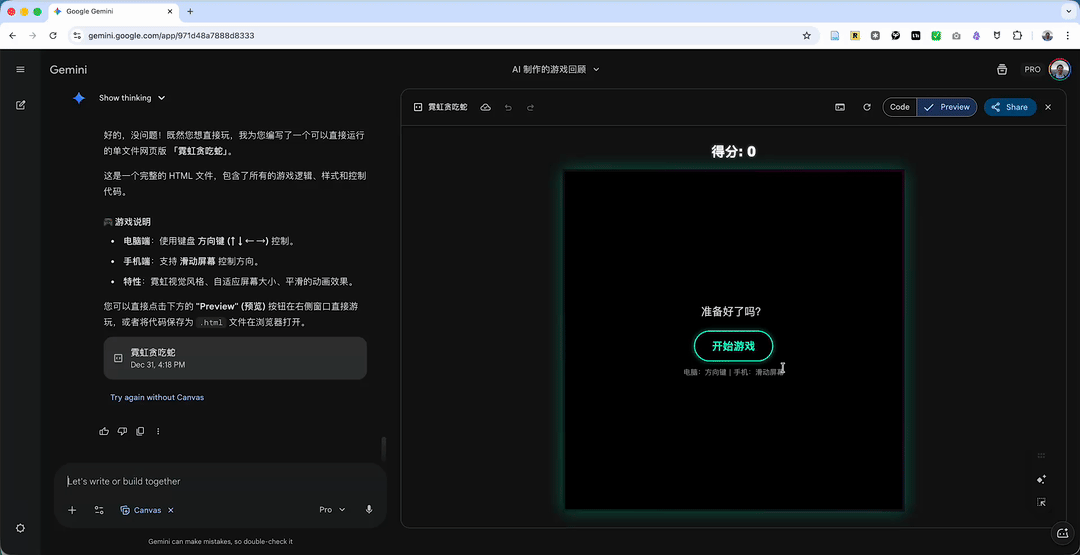Start a new chat with pencil icon
The height and width of the screenshot is (555, 1080).
tap(20, 105)
